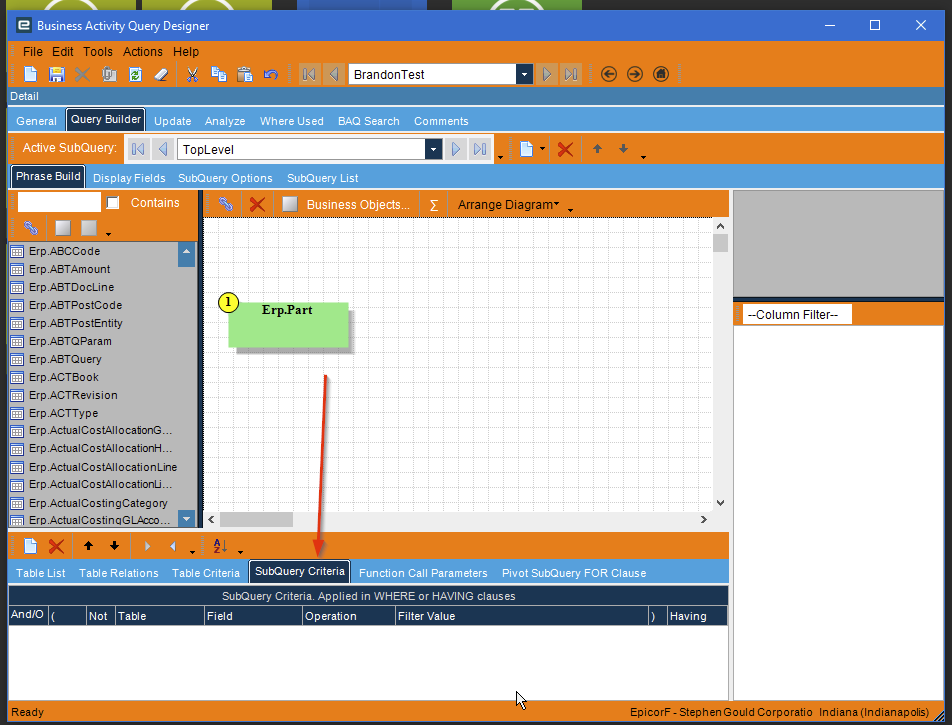Toggle checkbox left of Business Objects

[x=290, y=204]
